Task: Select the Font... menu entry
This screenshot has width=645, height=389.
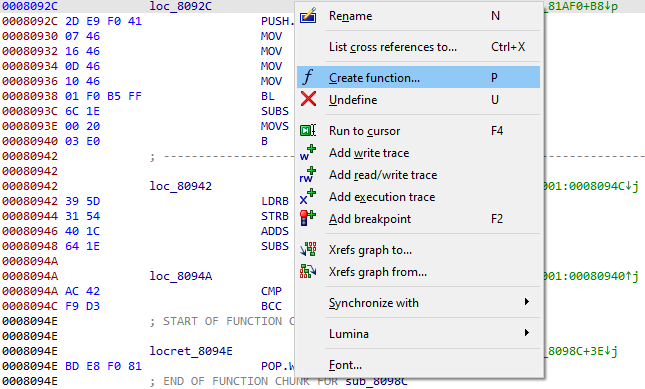Action: [x=418, y=365]
